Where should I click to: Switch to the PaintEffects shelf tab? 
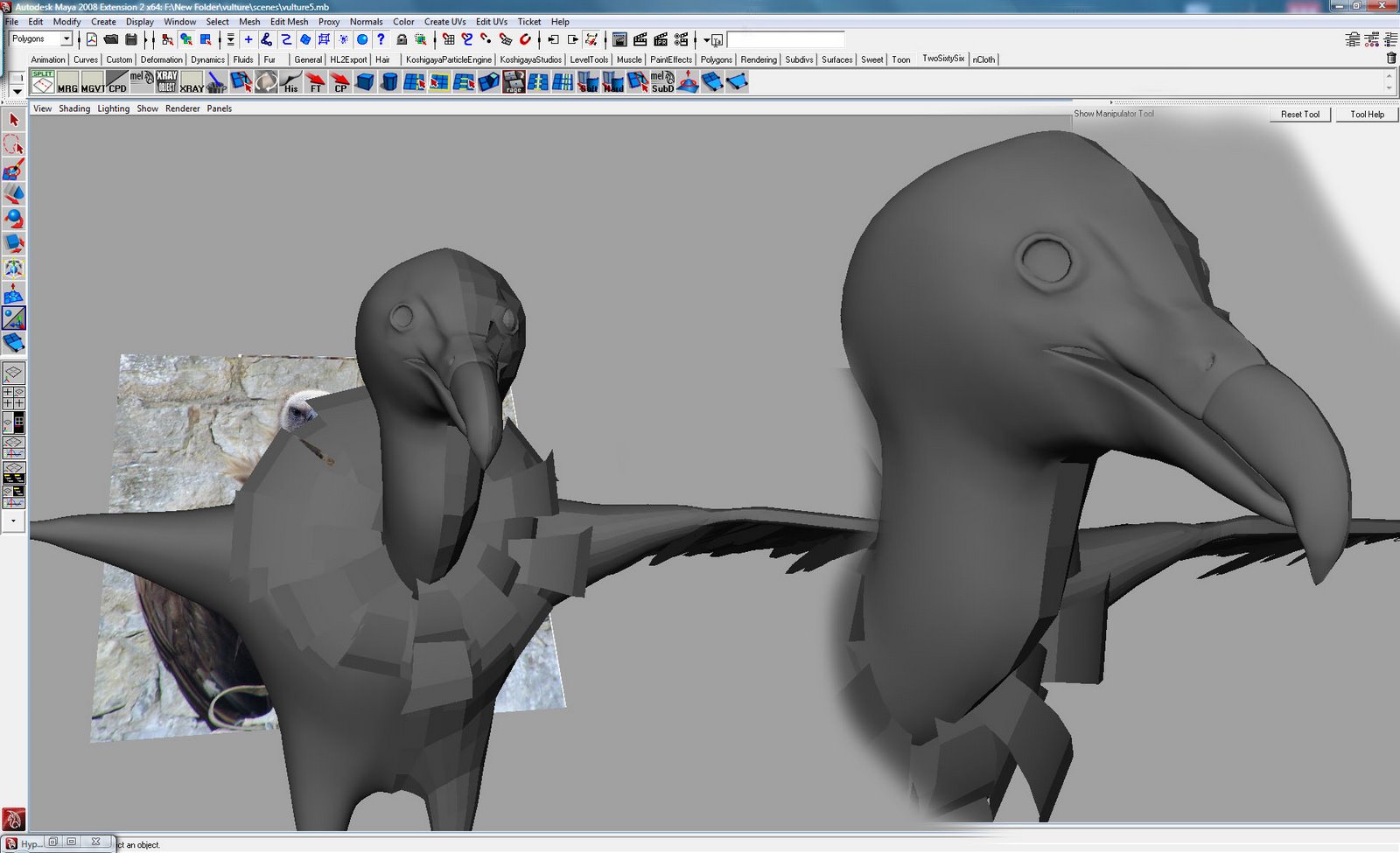(671, 59)
